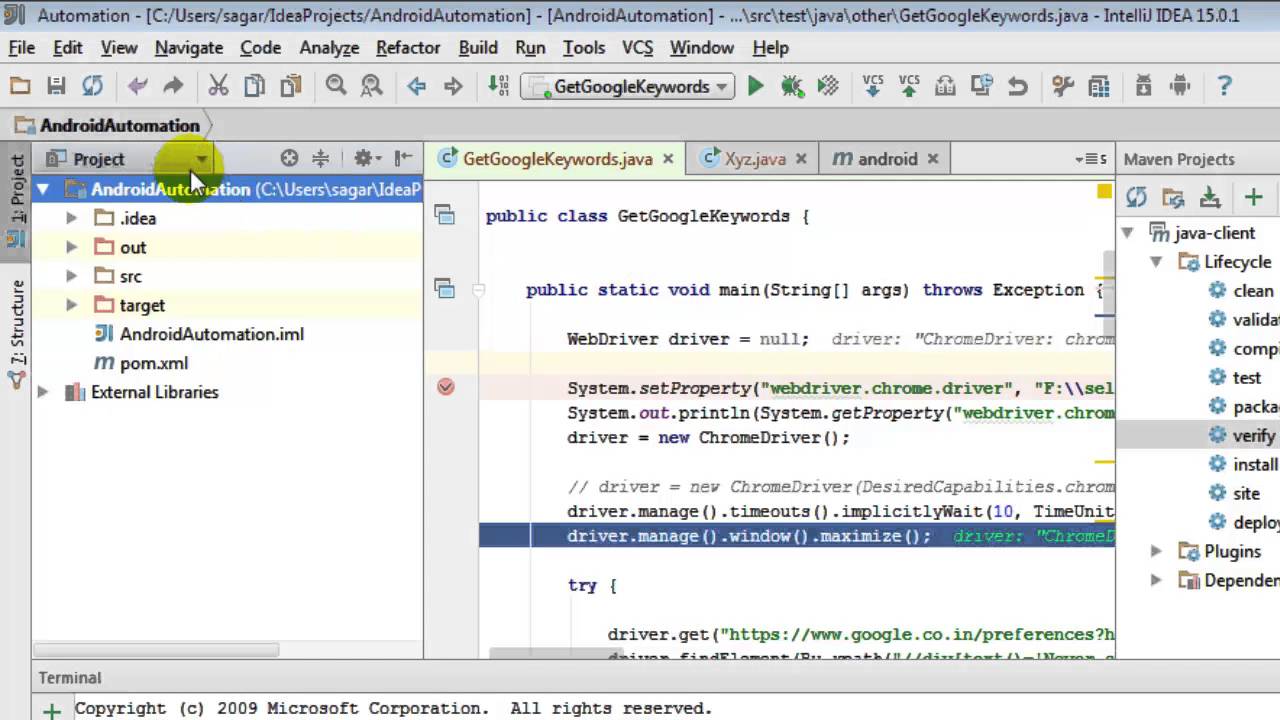The width and height of the screenshot is (1280, 720).
Task: Open project settings gear in Project panel
Action: pyautogui.click(x=365, y=158)
